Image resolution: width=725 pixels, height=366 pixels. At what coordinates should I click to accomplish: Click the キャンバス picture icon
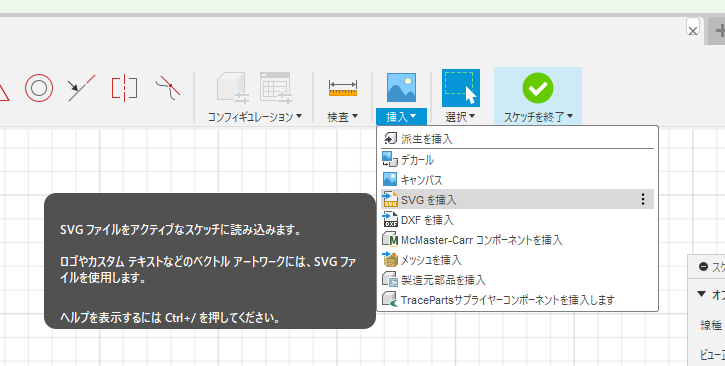pyautogui.click(x=390, y=179)
